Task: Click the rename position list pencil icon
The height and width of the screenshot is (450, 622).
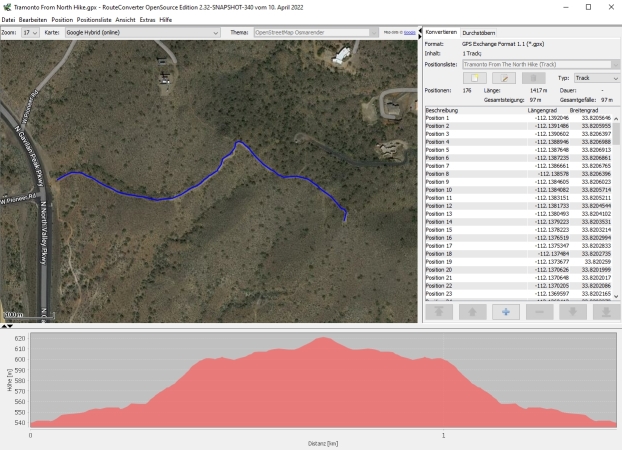Action: tap(507, 77)
